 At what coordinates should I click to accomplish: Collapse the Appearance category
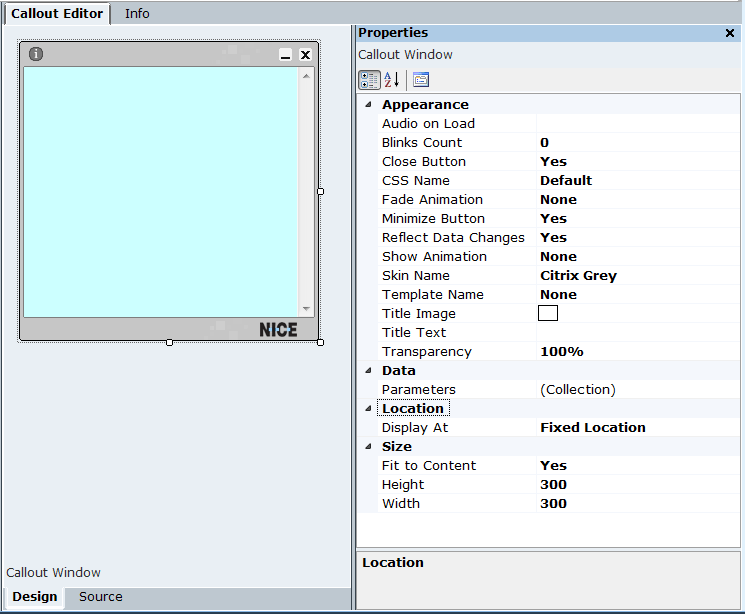367,105
